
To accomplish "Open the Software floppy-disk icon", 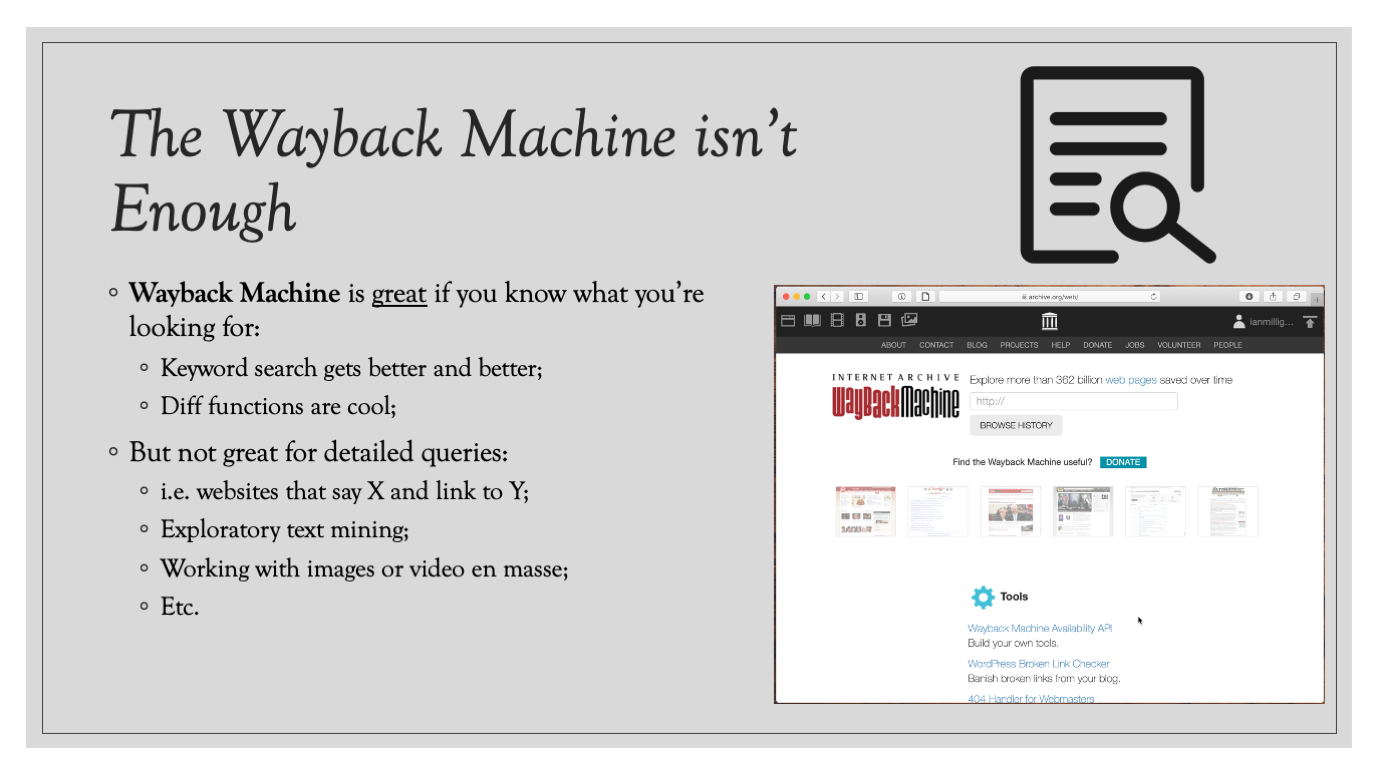I will (884, 321).
